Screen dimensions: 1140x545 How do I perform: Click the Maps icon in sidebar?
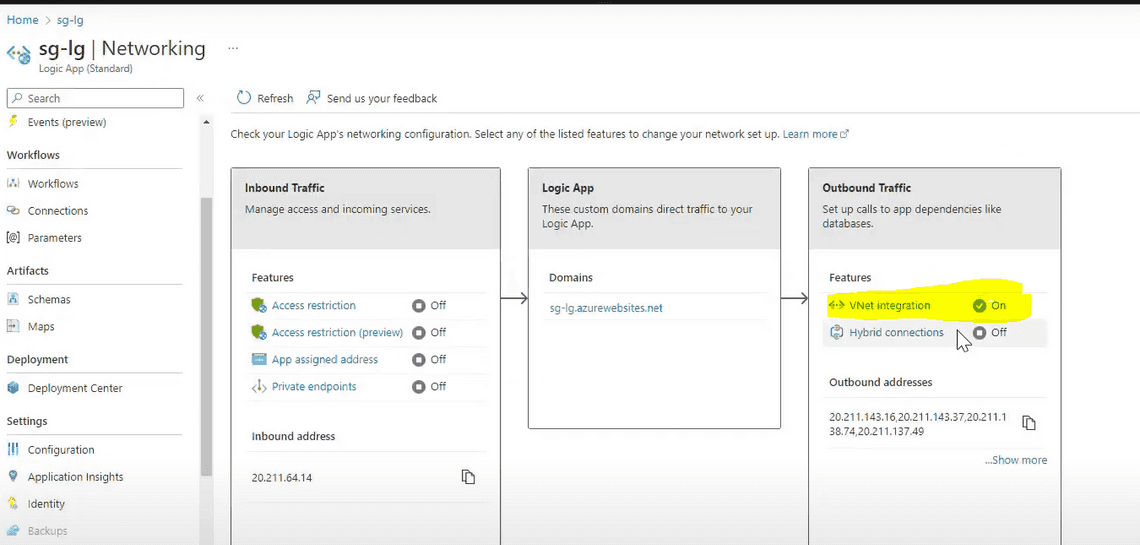click(x=13, y=326)
